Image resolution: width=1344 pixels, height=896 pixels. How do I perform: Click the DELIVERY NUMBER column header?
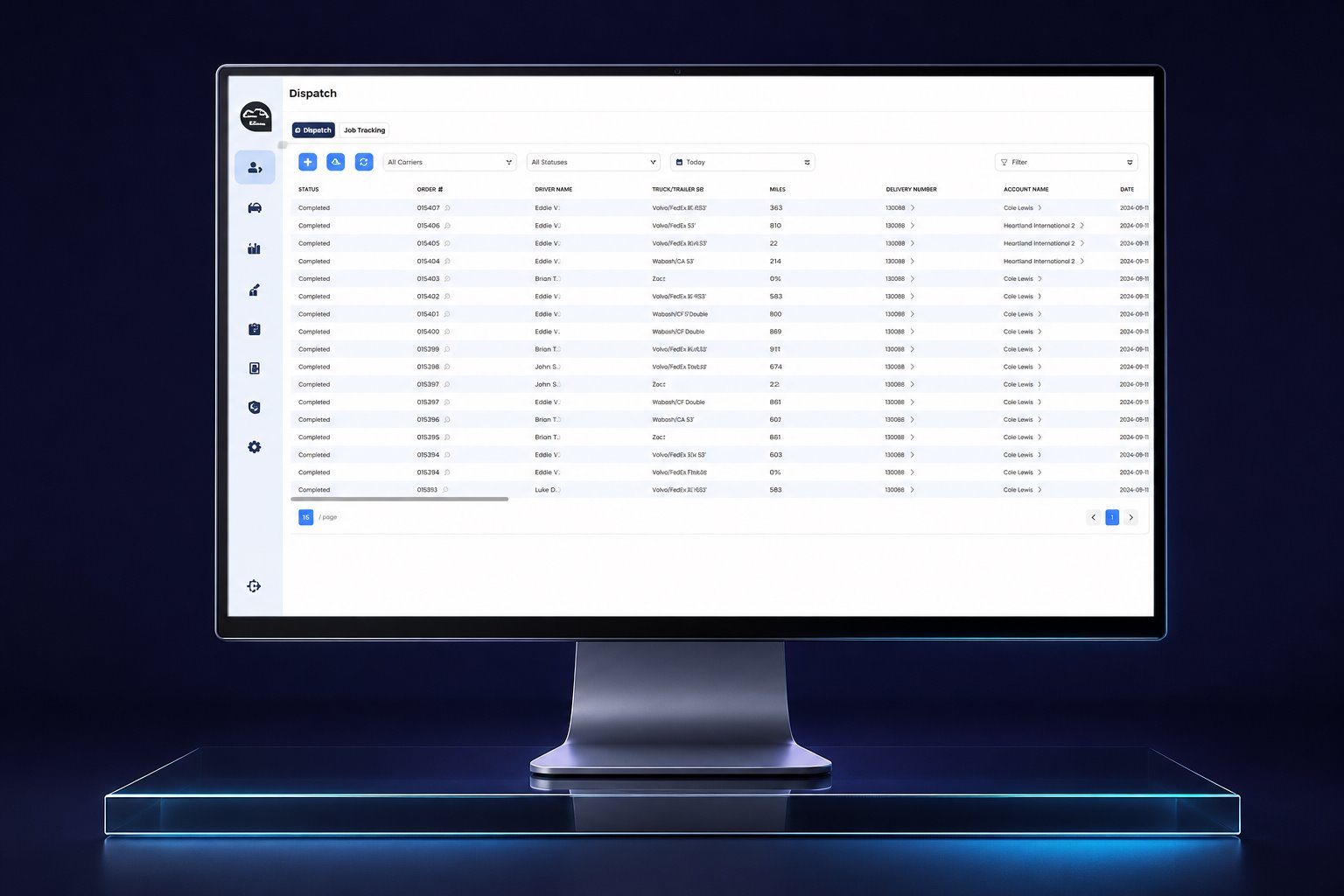(911, 189)
